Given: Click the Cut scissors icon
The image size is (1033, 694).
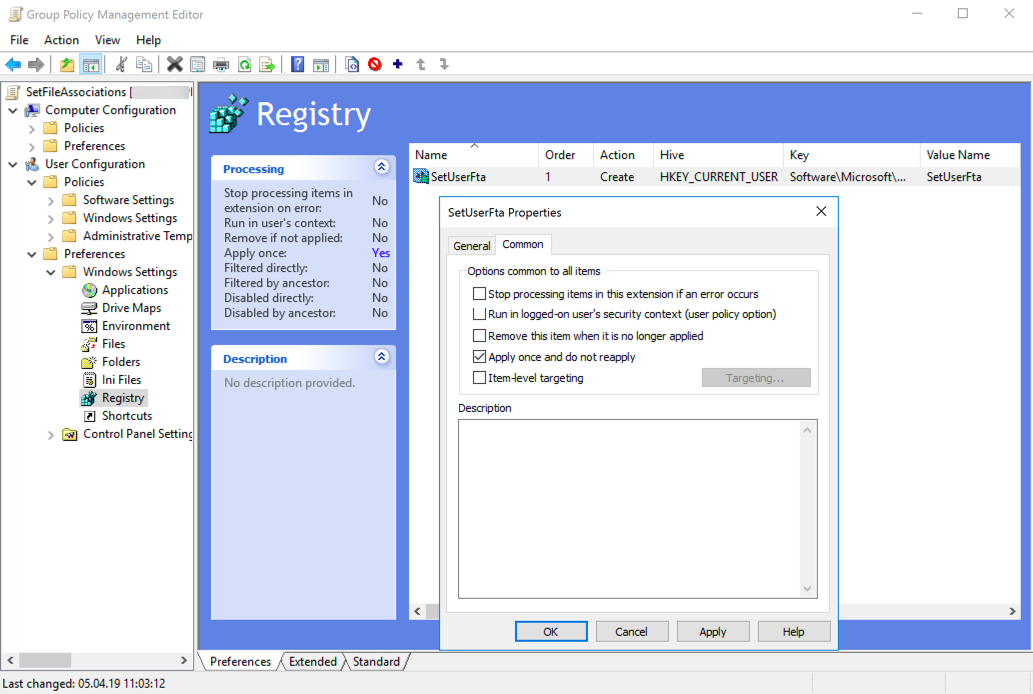Looking at the screenshot, I should click(x=121, y=65).
